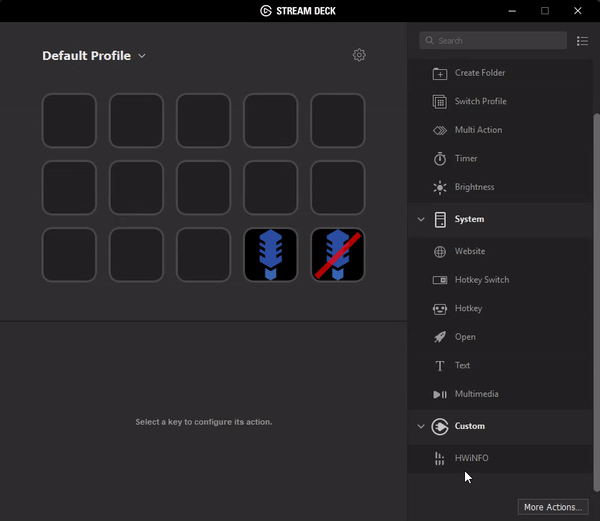Select the Brightness action label

point(474,187)
